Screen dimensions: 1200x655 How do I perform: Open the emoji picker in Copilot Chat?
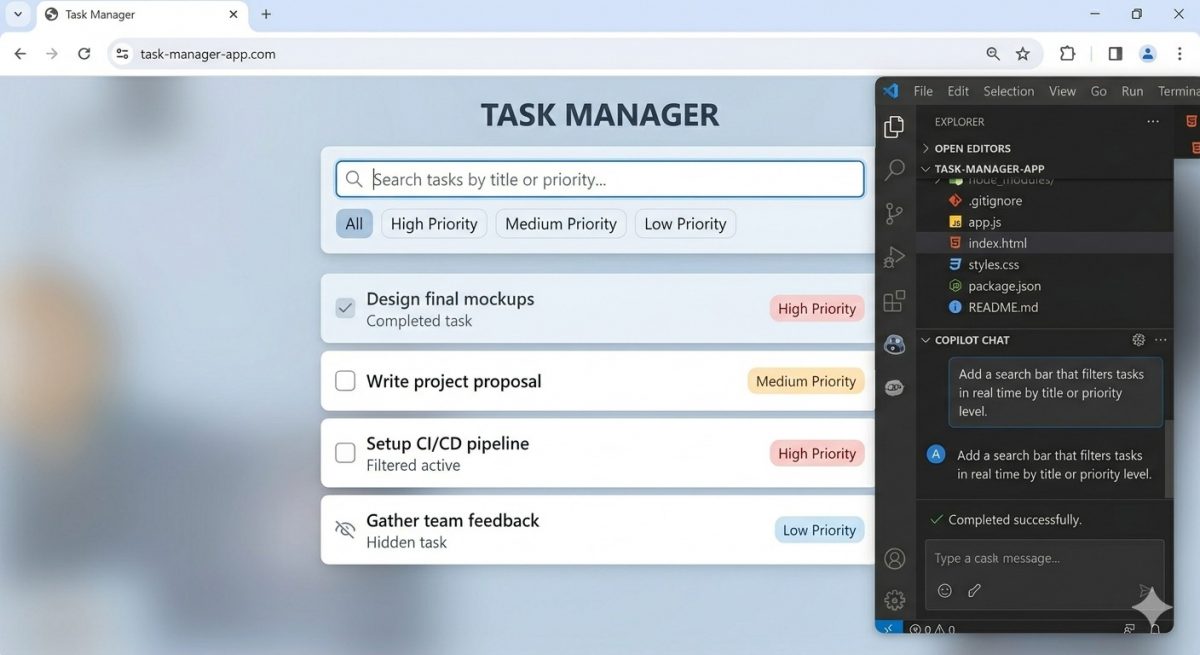(x=944, y=590)
